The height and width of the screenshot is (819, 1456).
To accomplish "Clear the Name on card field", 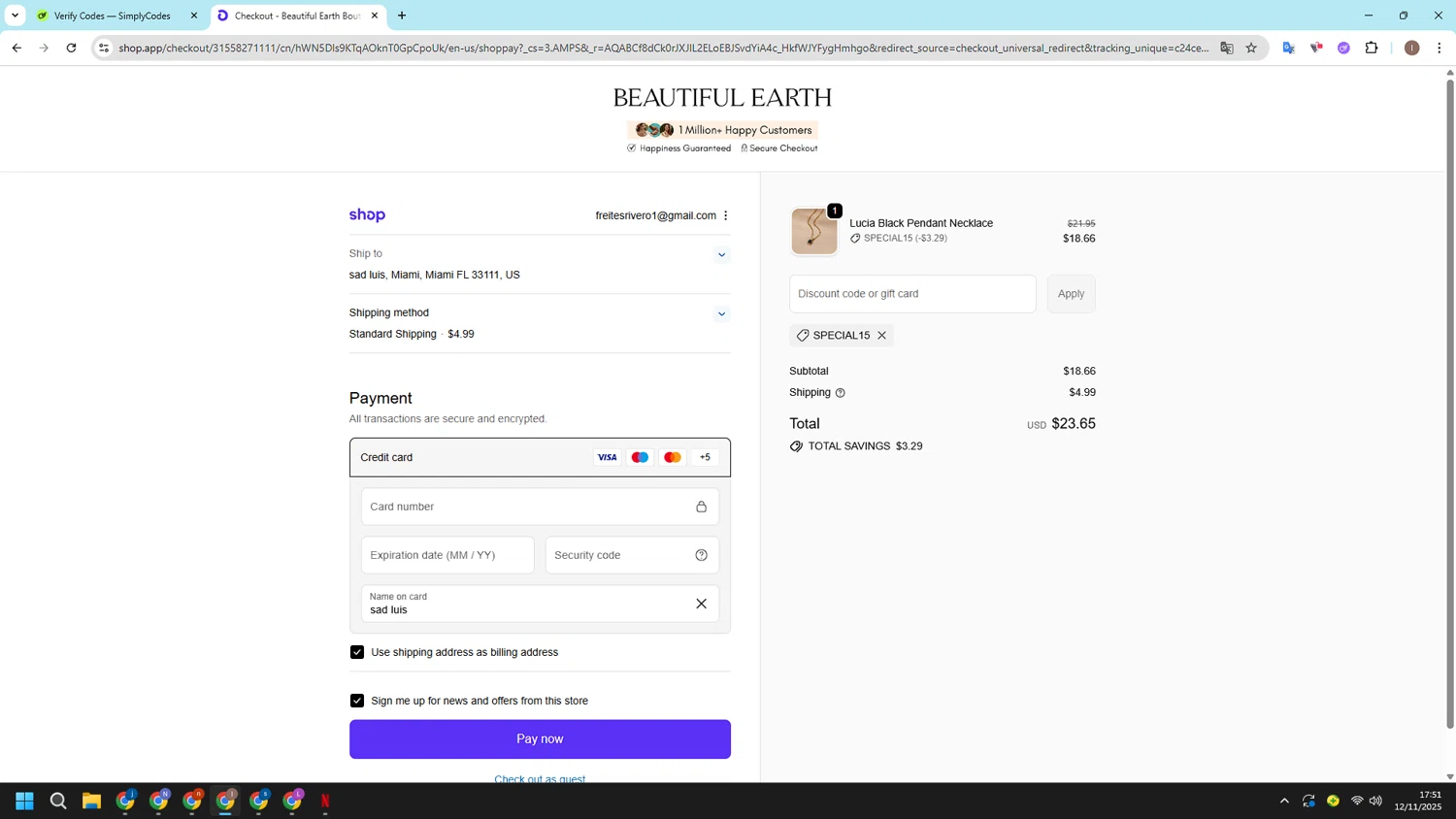I will coord(701,604).
